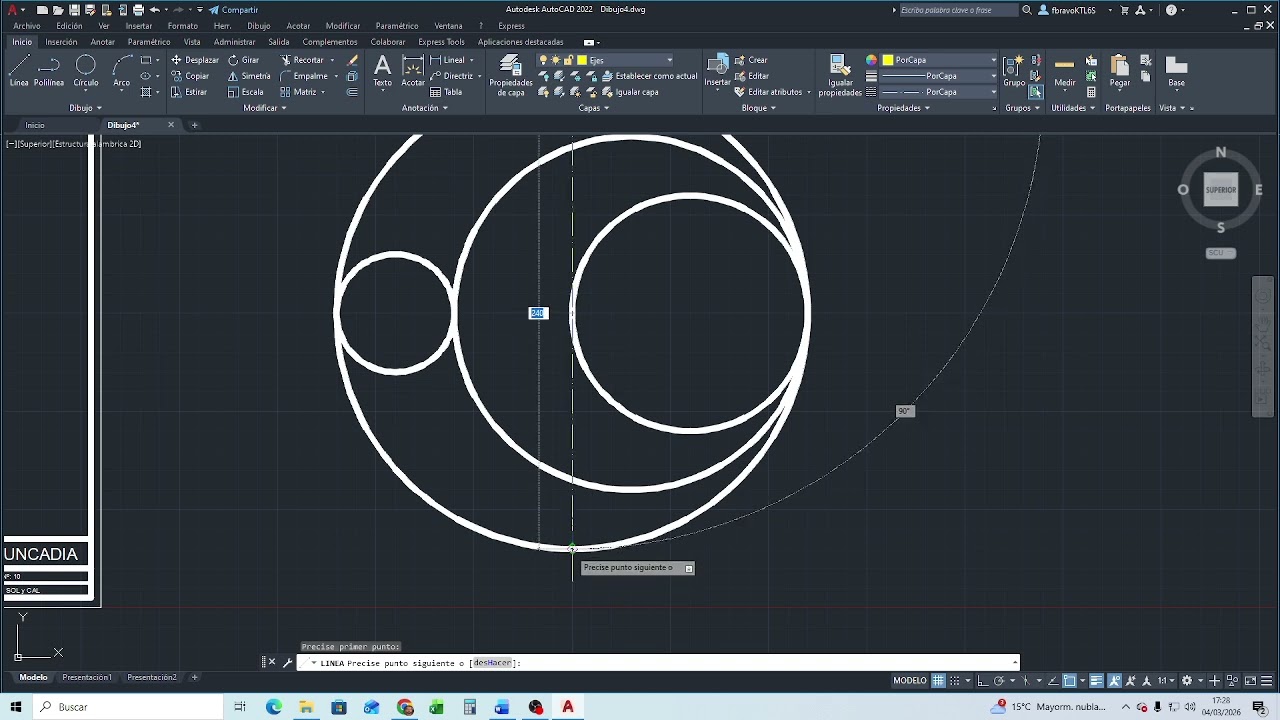Click the Compartir button
Screen dimensions: 1280x720
coord(233,10)
